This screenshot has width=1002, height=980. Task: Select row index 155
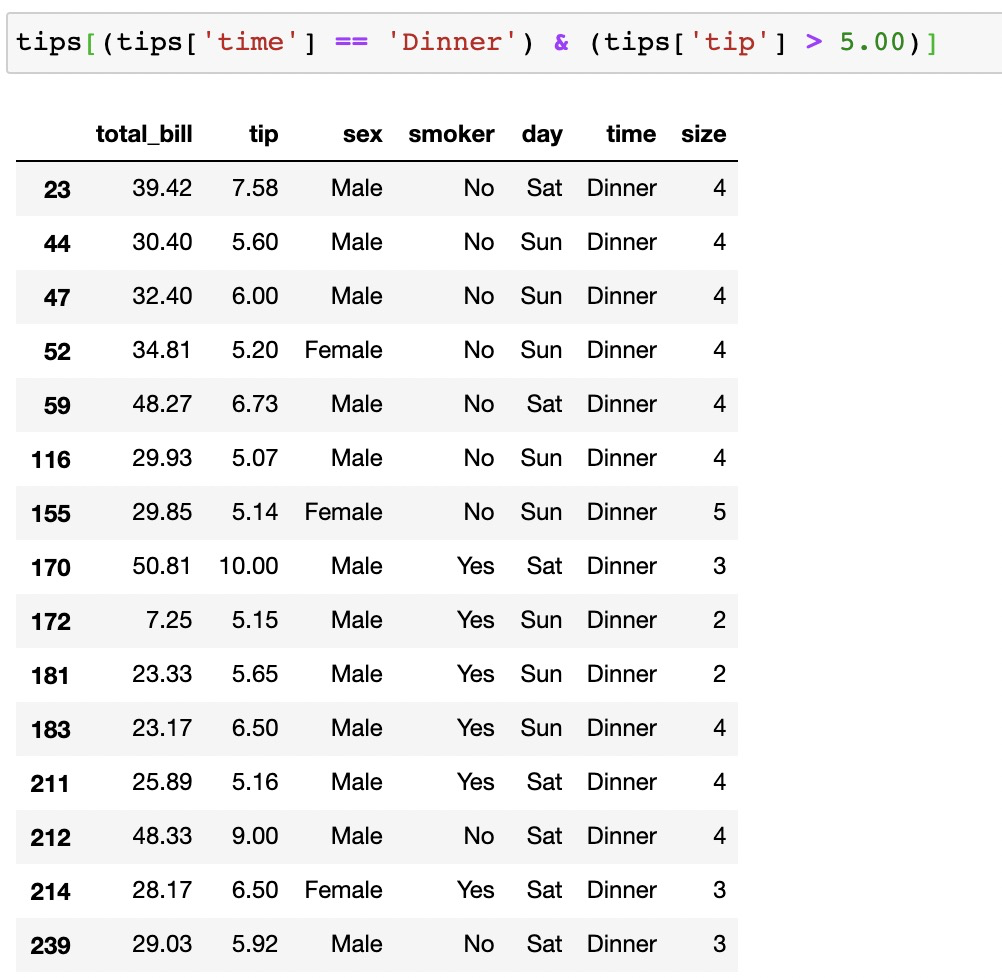pyautogui.click(x=50, y=513)
